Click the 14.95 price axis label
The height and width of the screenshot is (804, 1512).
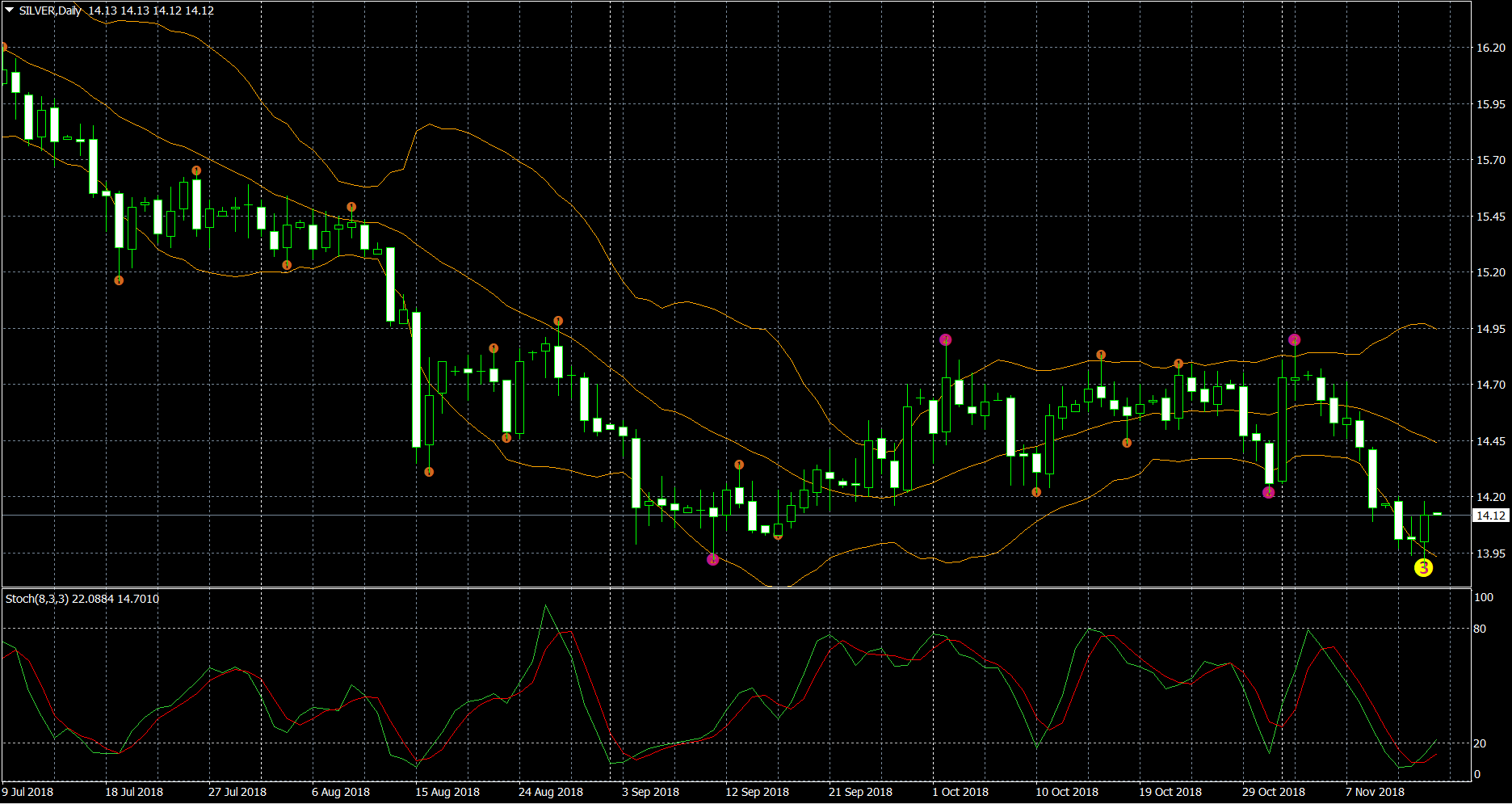(x=1491, y=329)
